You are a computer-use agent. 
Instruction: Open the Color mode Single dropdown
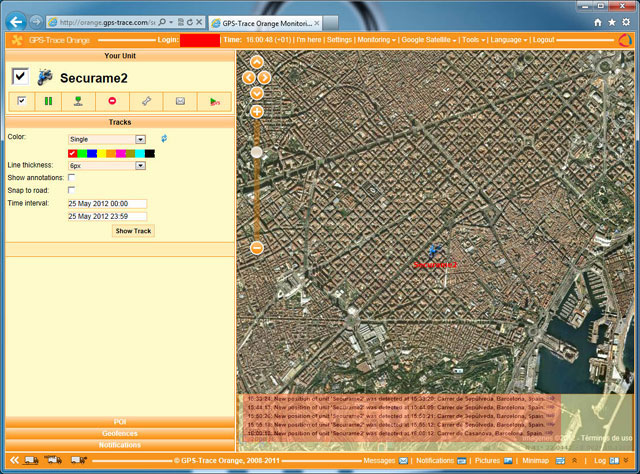click(107, 139)
